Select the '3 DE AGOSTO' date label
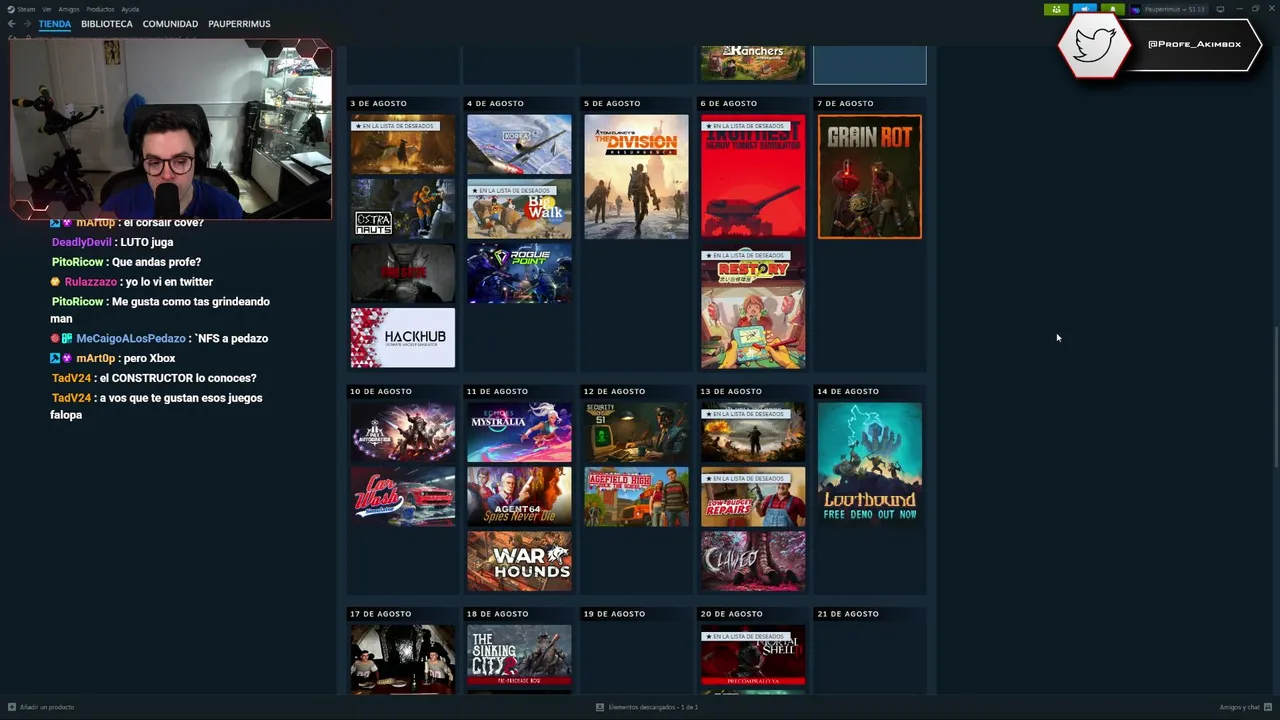 click(x=378, y=103)
